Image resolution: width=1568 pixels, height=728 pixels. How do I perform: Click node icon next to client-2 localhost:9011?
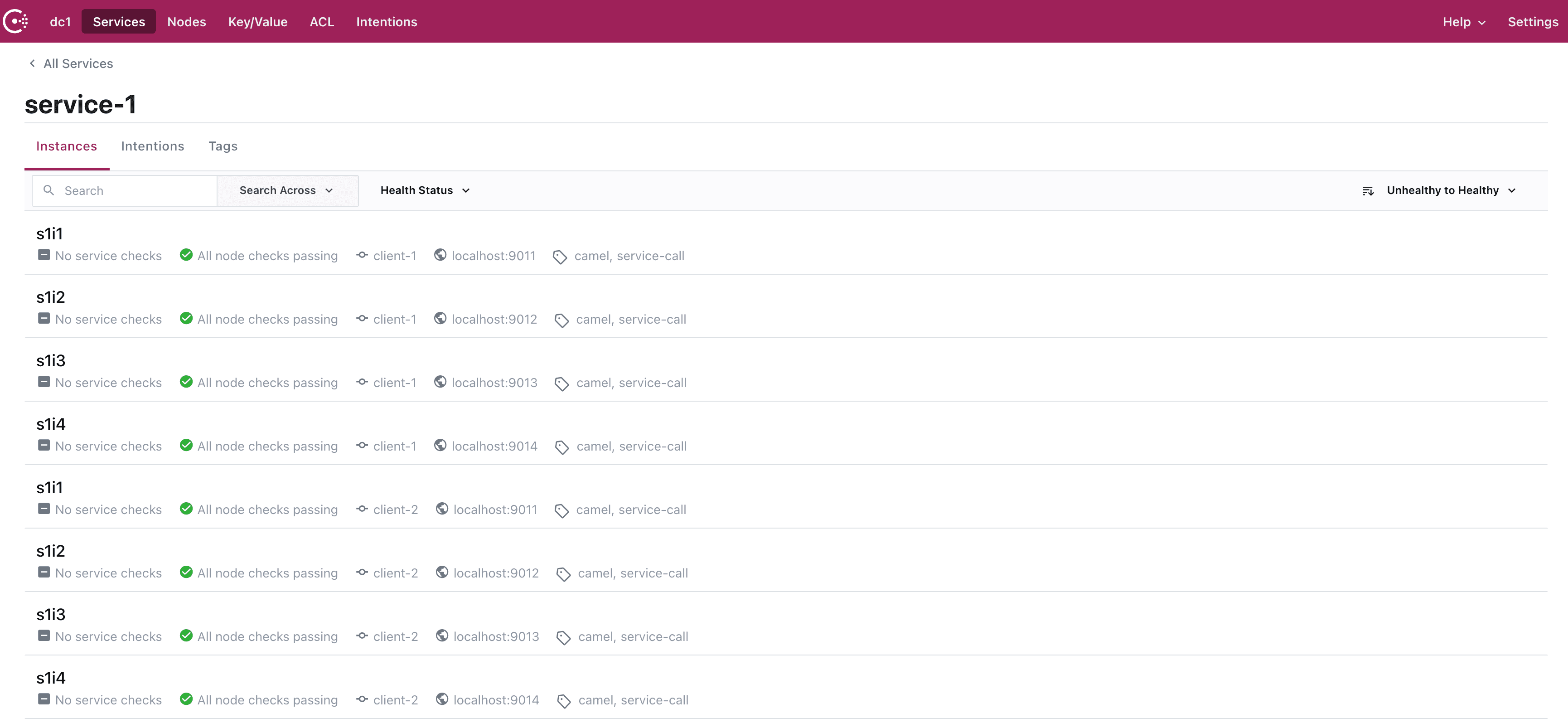[x=362, y=509]
